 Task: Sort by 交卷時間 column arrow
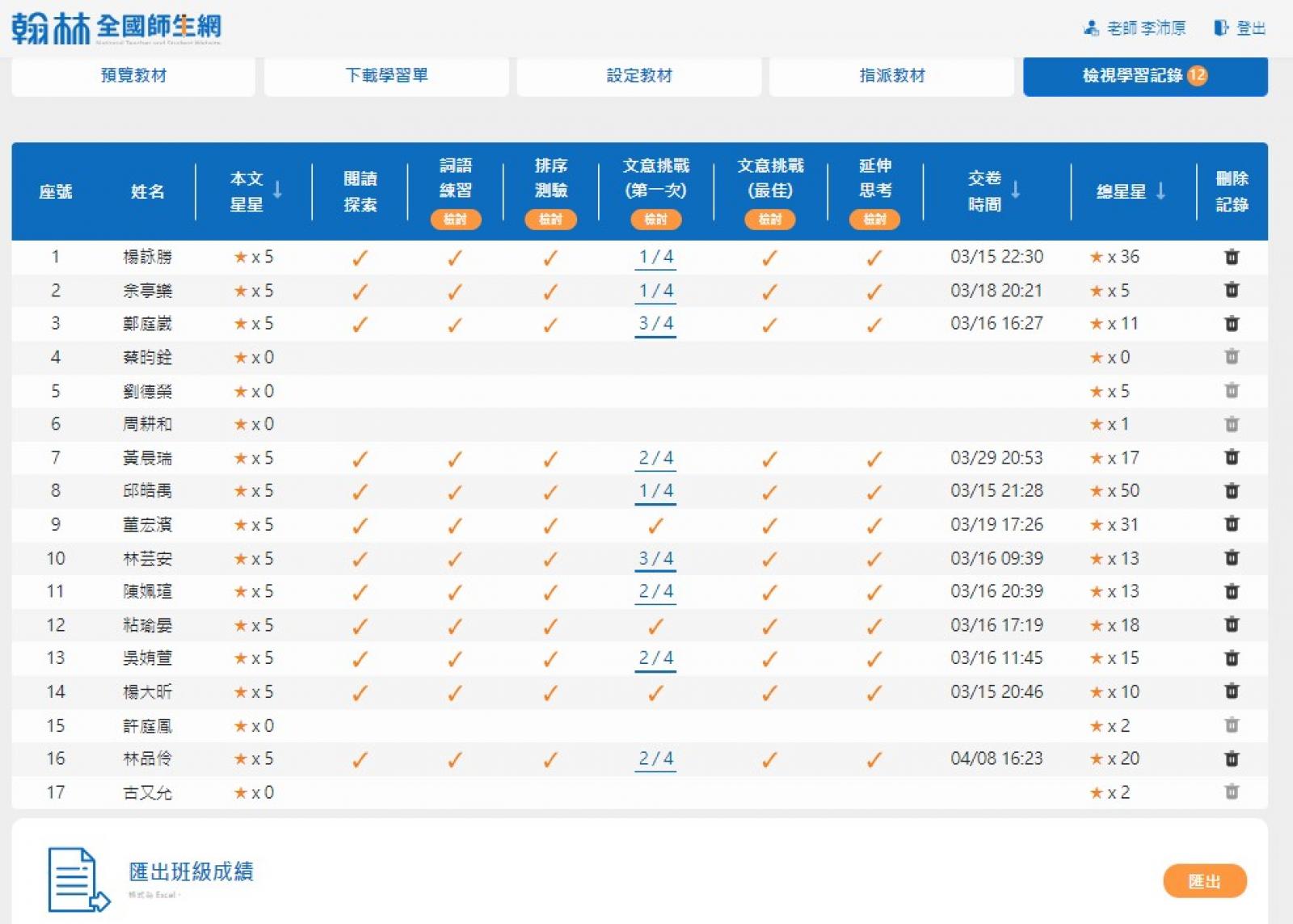(x=1016, y=190)
